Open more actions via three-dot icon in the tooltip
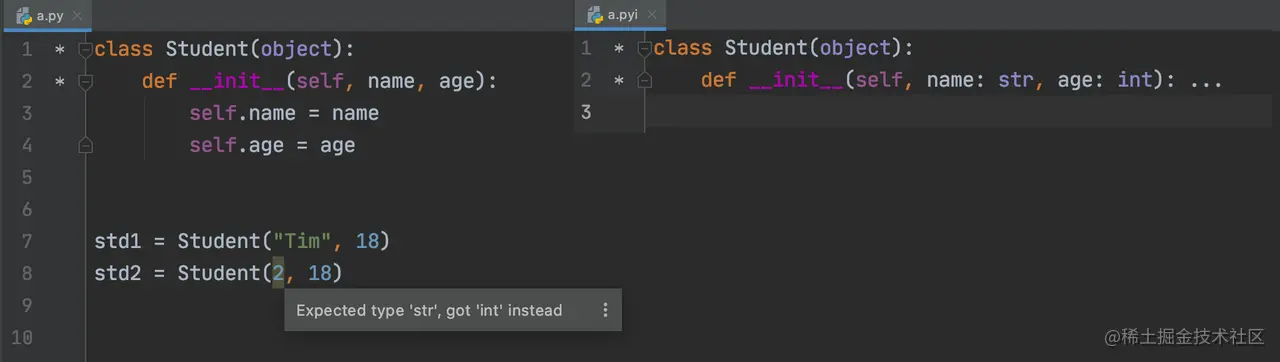1280x362 pixels. click(604, 310)
